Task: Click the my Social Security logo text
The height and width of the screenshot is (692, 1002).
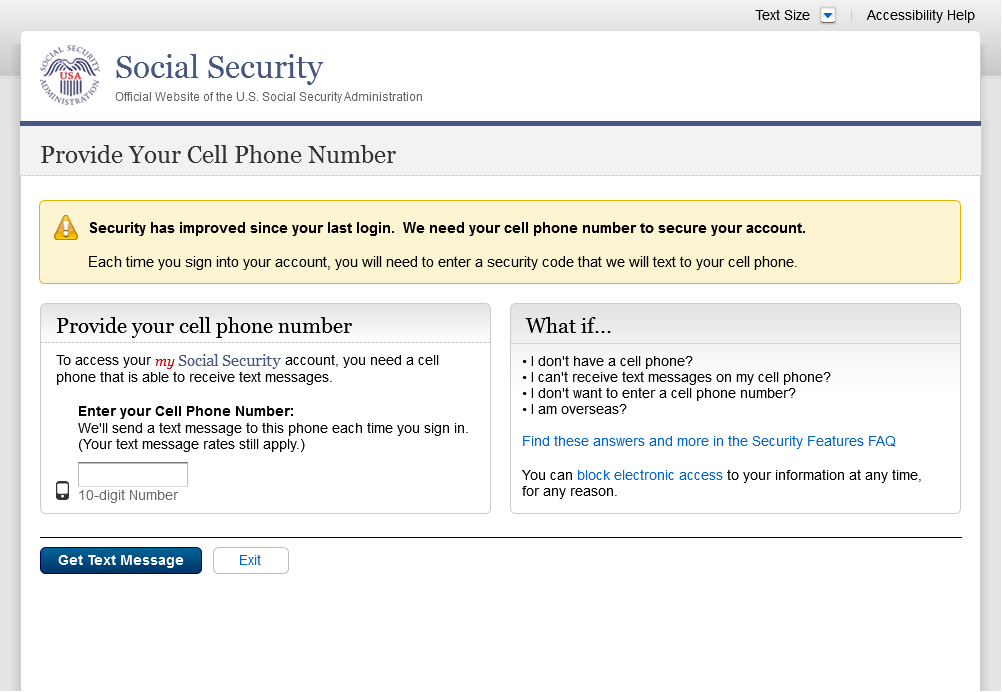Action: (x=217, y=360)
